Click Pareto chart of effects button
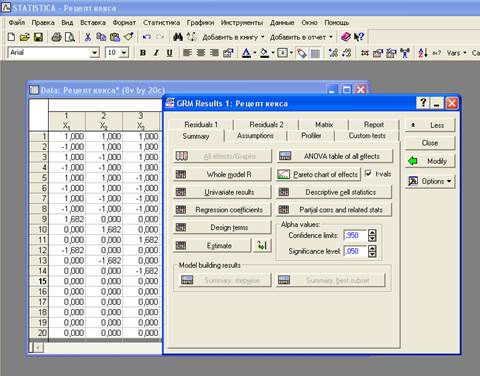The image size is (480, 376). tap(318, 174)
